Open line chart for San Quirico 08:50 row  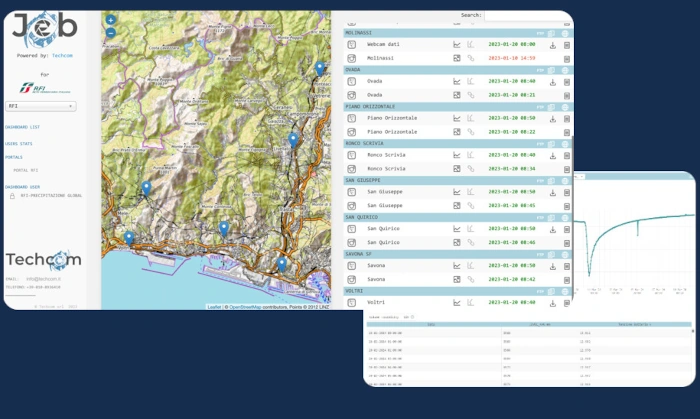click(457, 228)
